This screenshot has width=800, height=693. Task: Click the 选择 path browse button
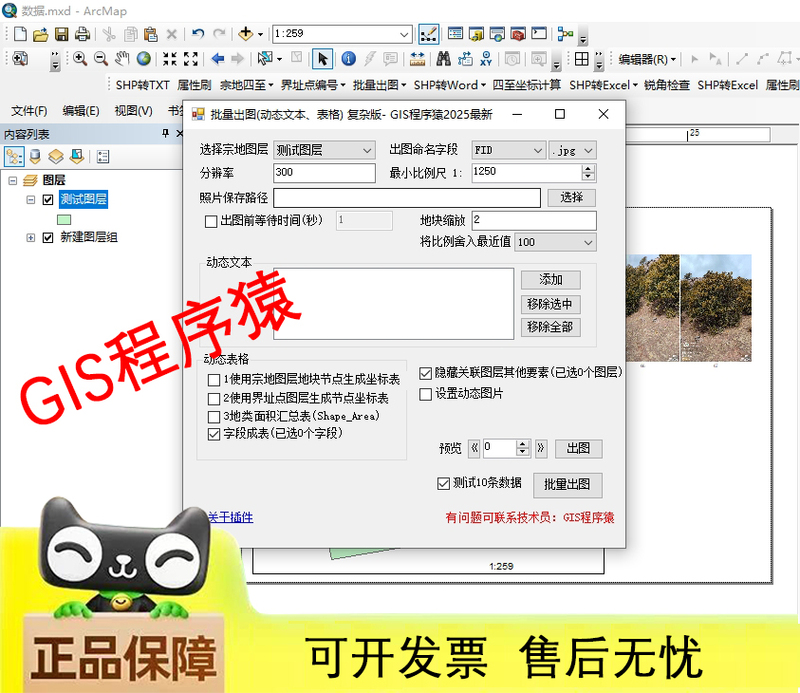click(571, 197)
